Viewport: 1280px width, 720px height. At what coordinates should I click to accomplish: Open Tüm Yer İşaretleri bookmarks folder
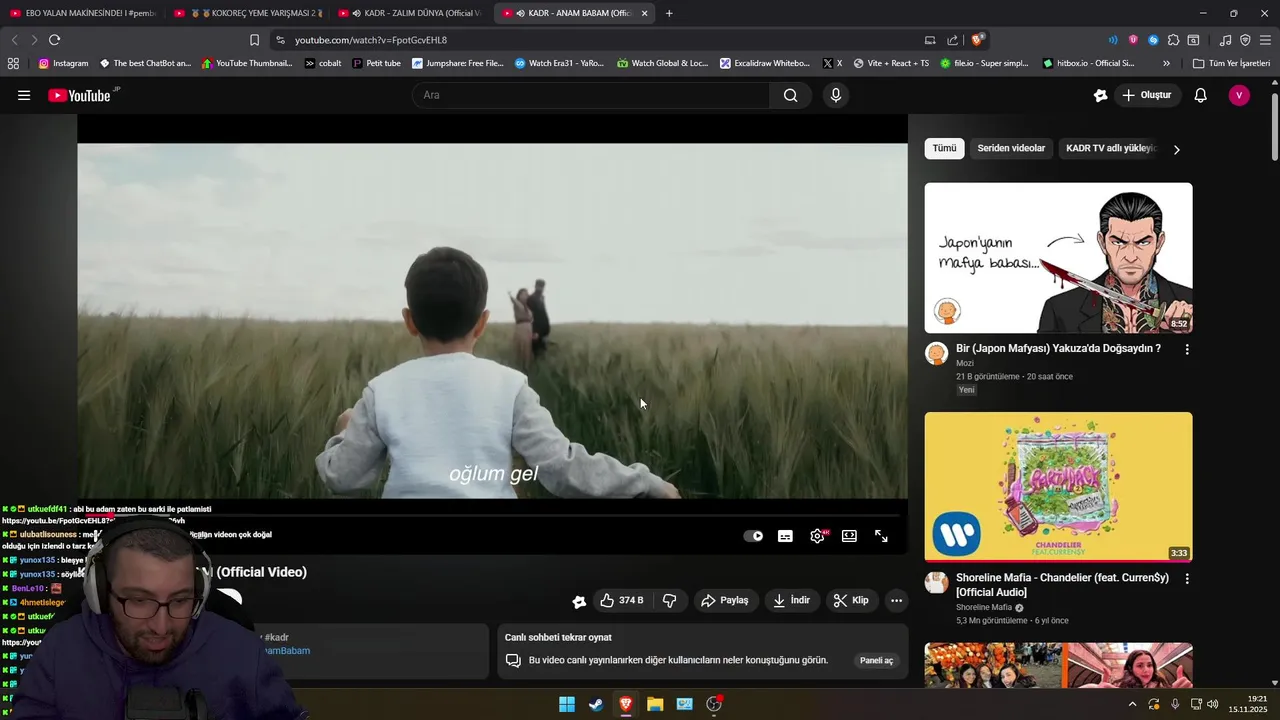1231,63
